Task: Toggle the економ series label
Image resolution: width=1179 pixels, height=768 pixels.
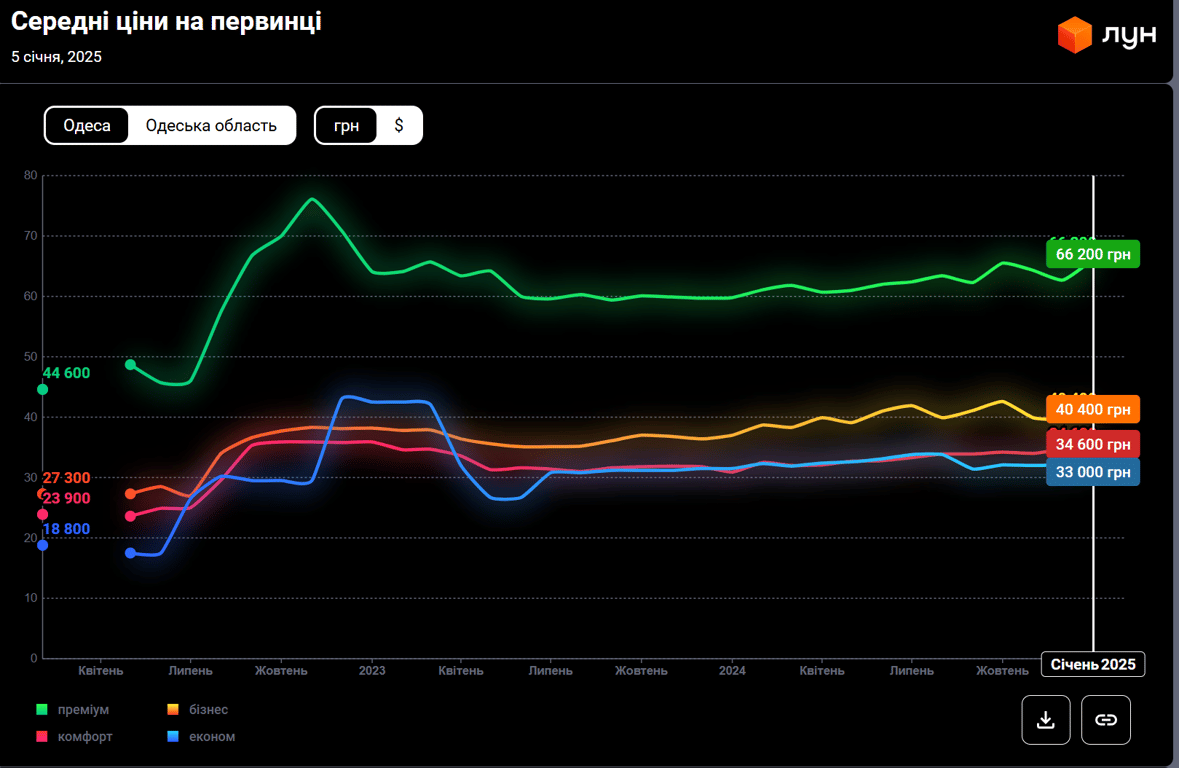Action: click(212, 737)
